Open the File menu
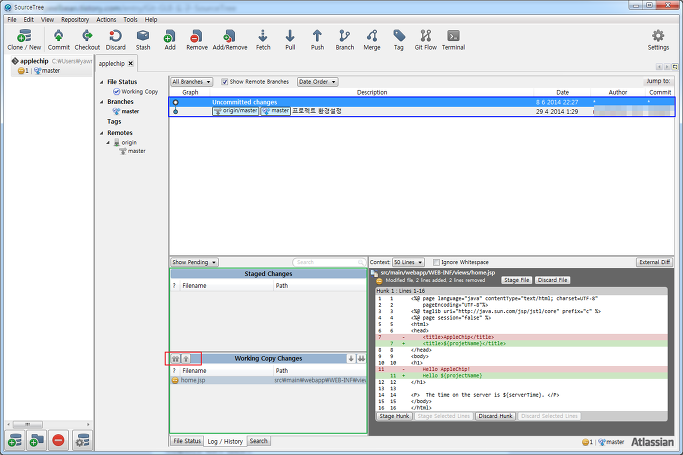 (x=12, y=20)
